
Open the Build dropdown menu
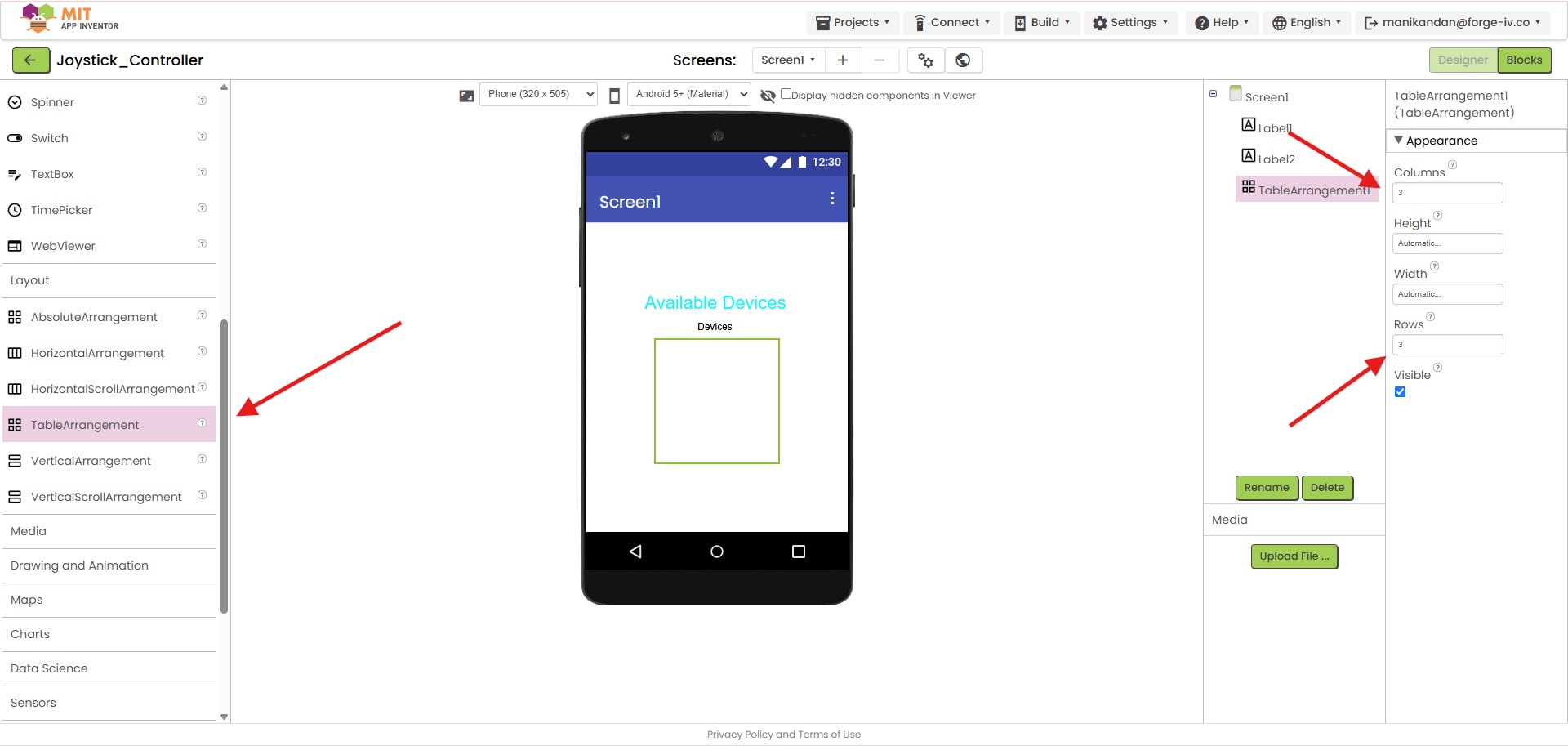1042,23
